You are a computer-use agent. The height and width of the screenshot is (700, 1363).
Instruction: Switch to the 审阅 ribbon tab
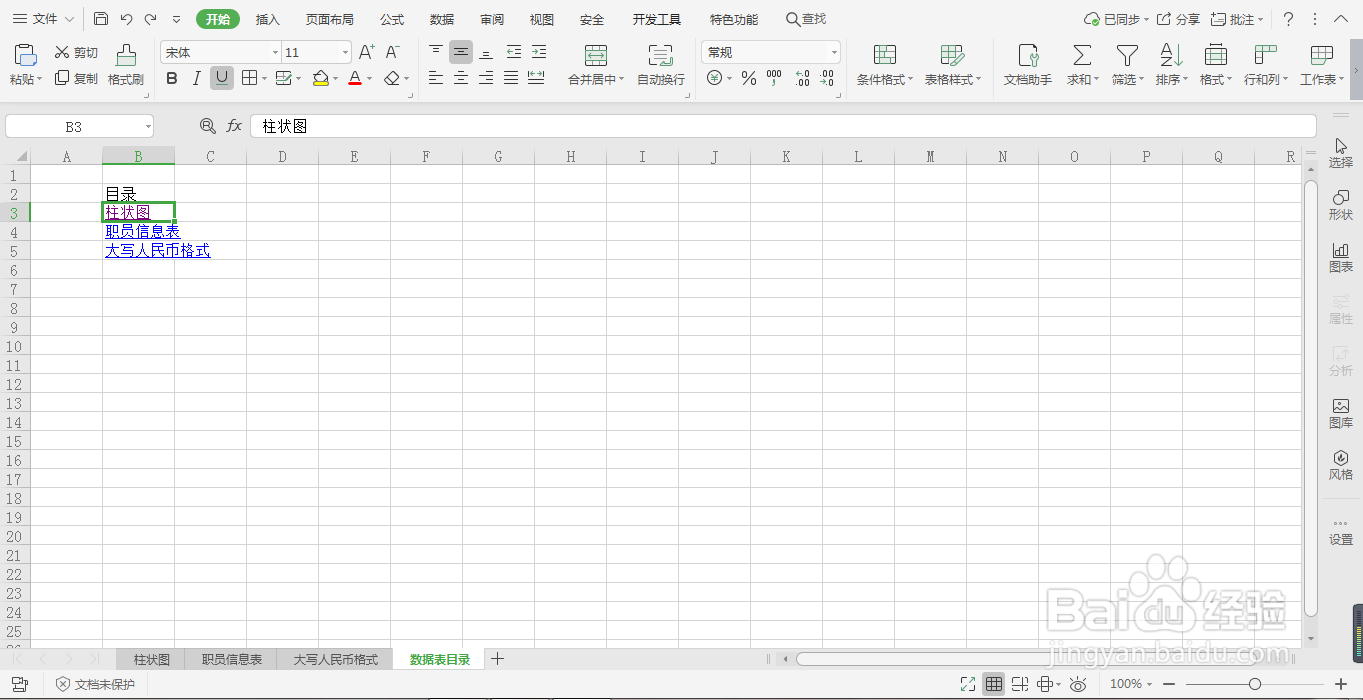click(x=492, y=19)
